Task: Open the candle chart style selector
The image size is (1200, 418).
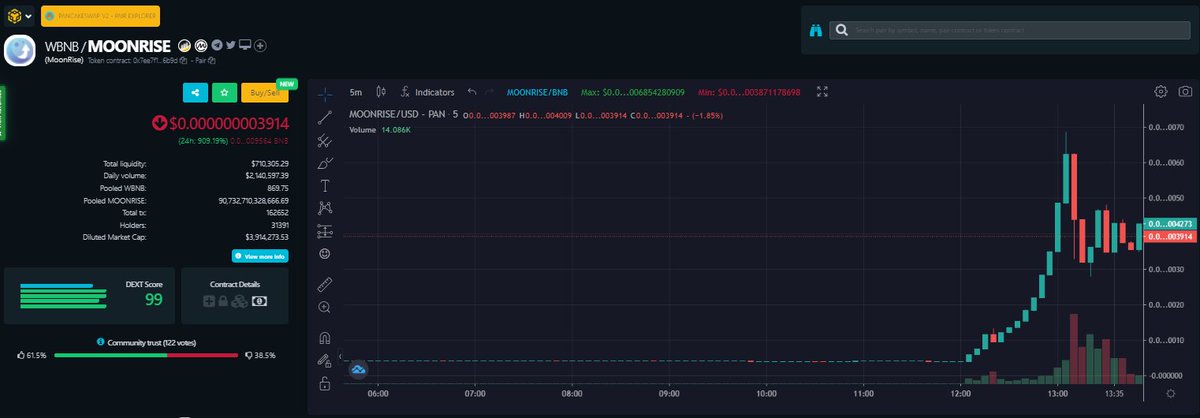Action: click(381, 92)
